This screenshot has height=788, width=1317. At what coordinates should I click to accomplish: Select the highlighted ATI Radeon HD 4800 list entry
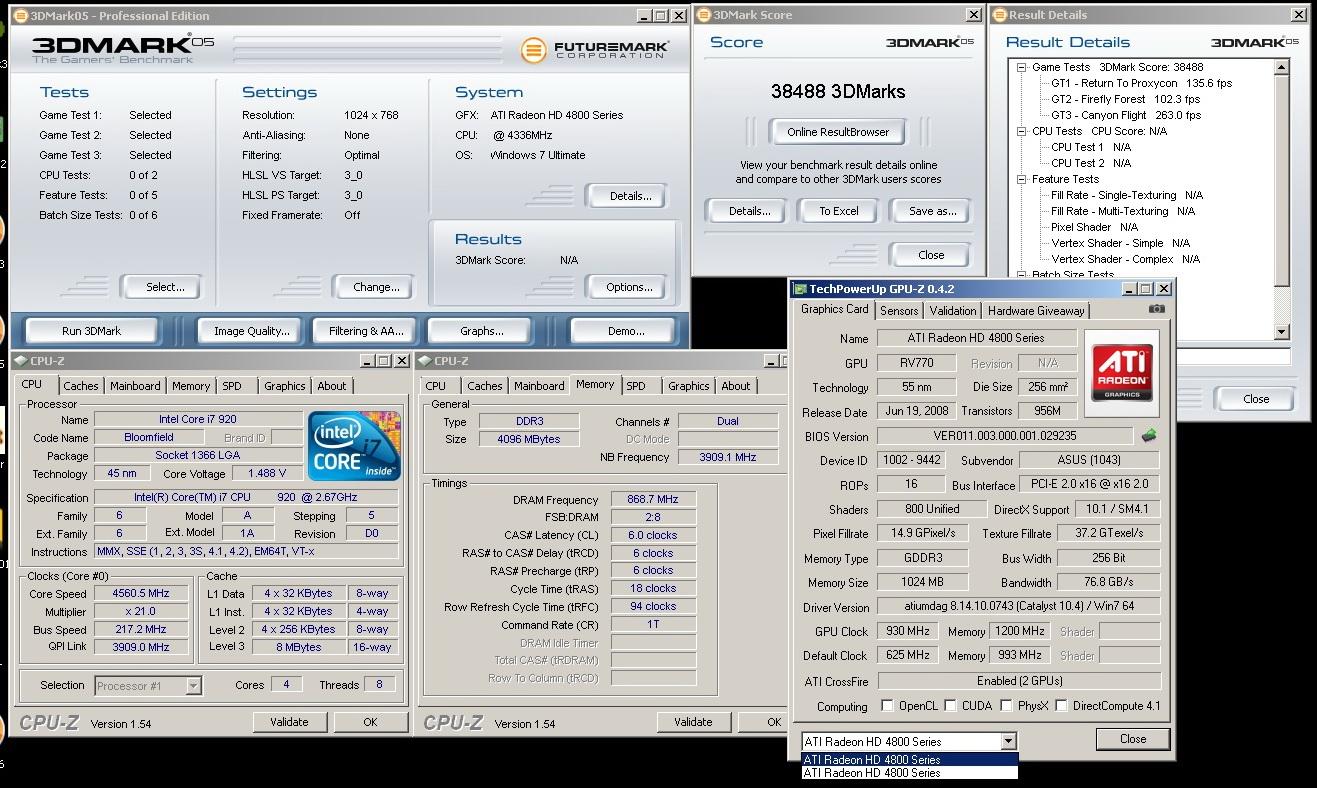point(910,759)
